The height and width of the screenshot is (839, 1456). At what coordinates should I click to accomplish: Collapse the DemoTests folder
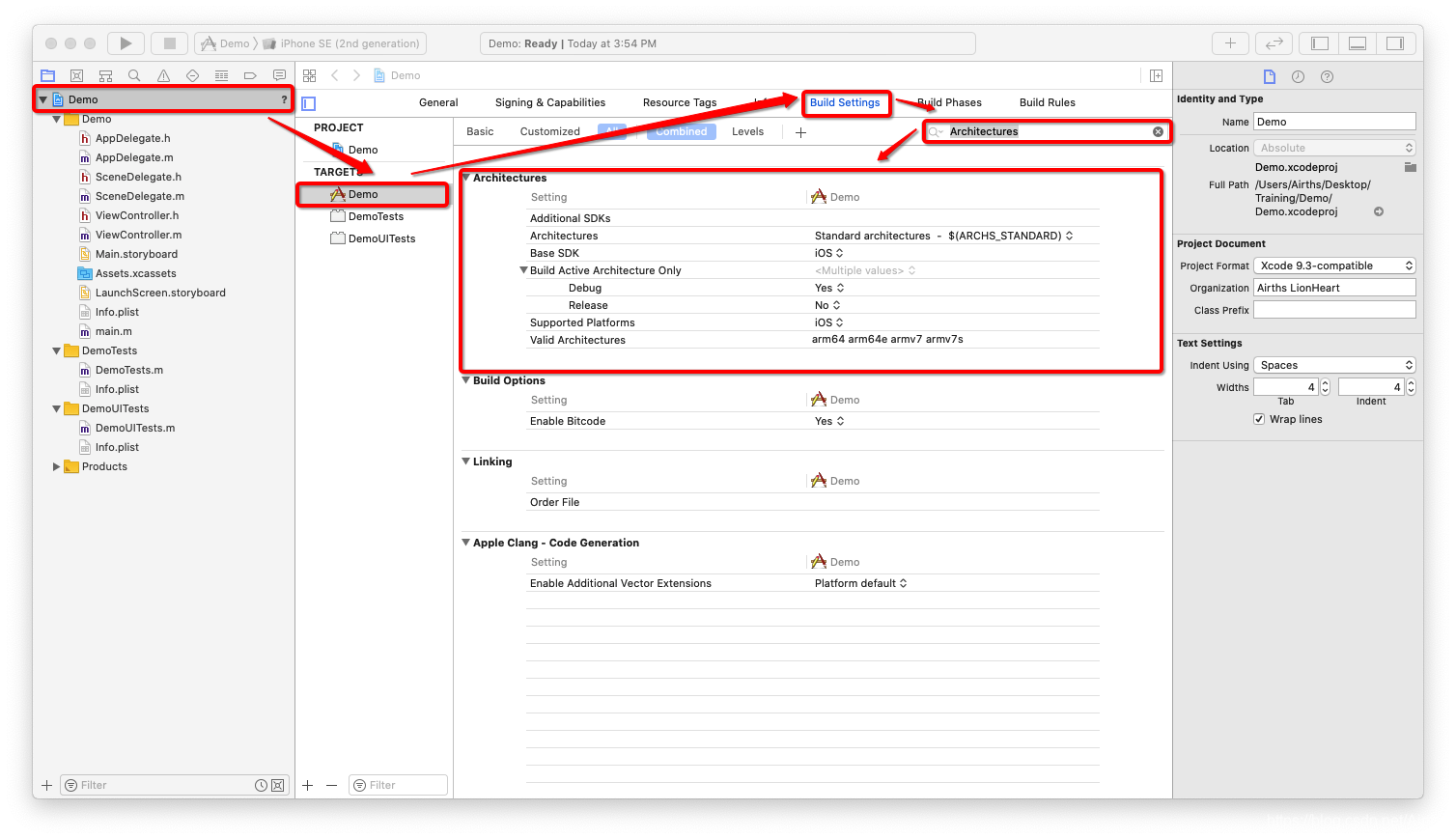56,350
